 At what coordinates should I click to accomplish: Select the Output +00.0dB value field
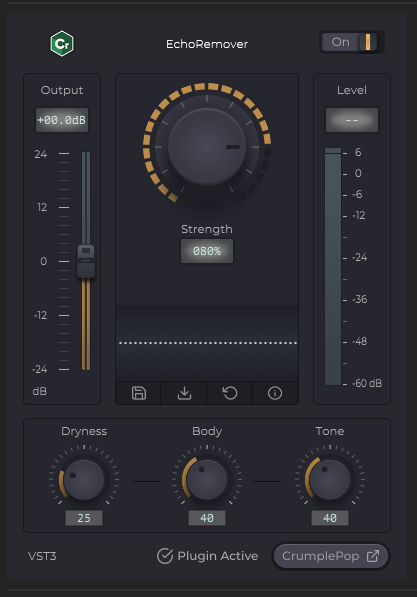(62, 120)
